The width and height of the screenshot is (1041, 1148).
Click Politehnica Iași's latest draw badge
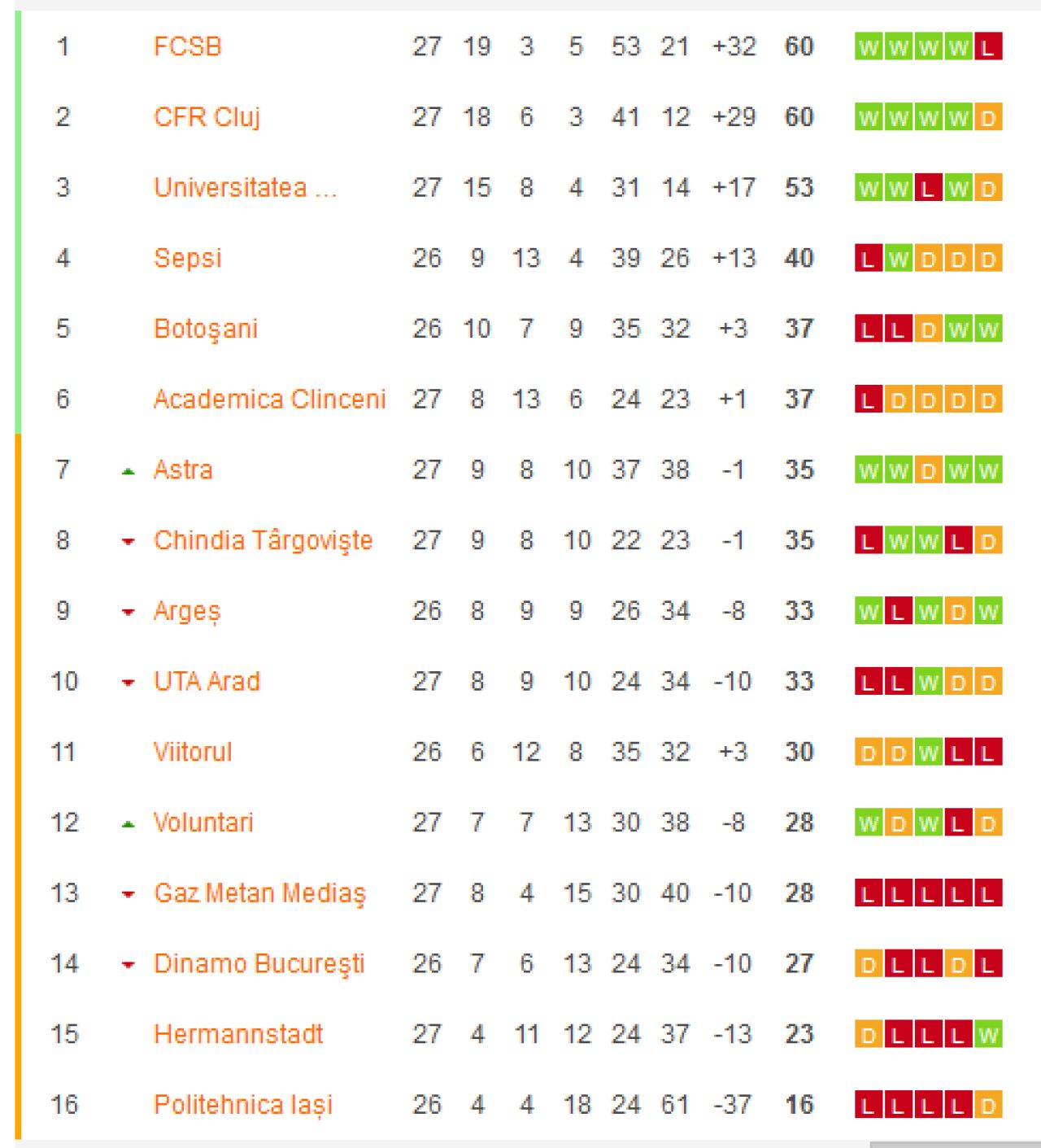click(x=987, y=1106)
